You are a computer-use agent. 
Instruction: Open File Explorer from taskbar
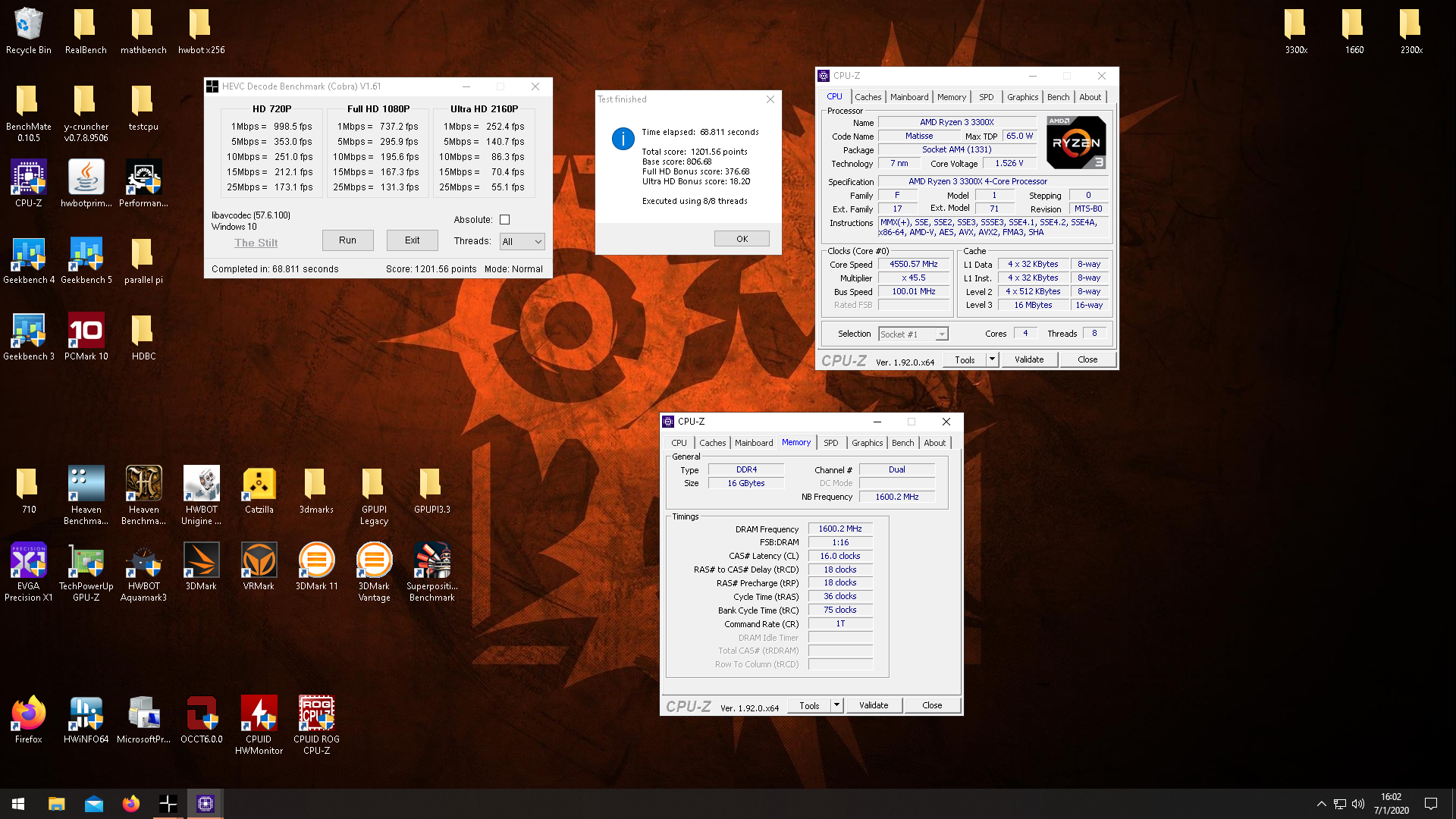(x=57, y=804)
